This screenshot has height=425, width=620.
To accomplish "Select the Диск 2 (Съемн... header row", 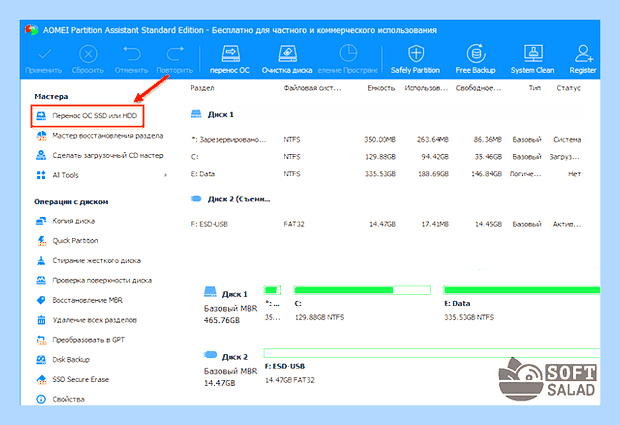I will (x=231, y=199).
